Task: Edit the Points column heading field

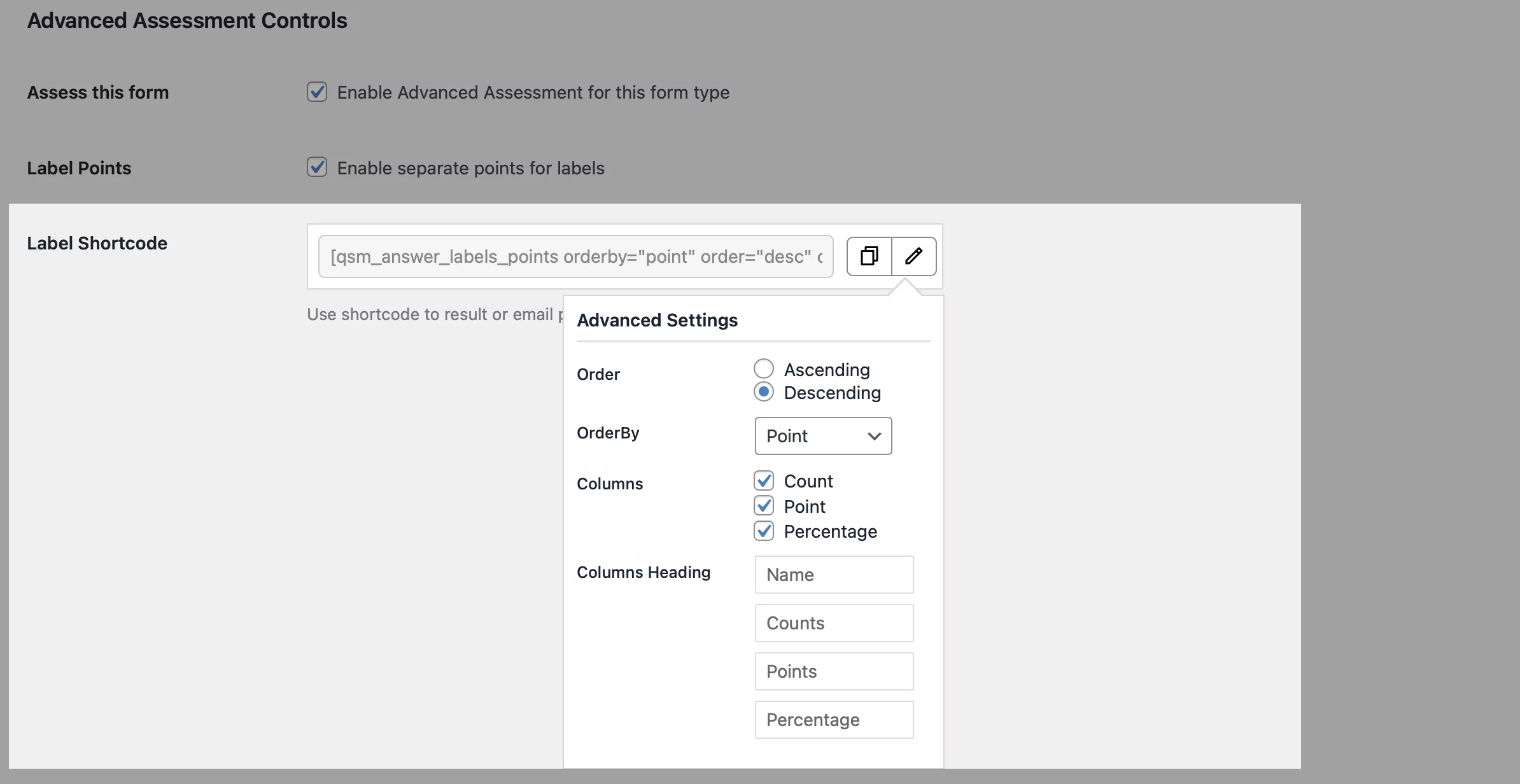Action: tap(834, 671)
